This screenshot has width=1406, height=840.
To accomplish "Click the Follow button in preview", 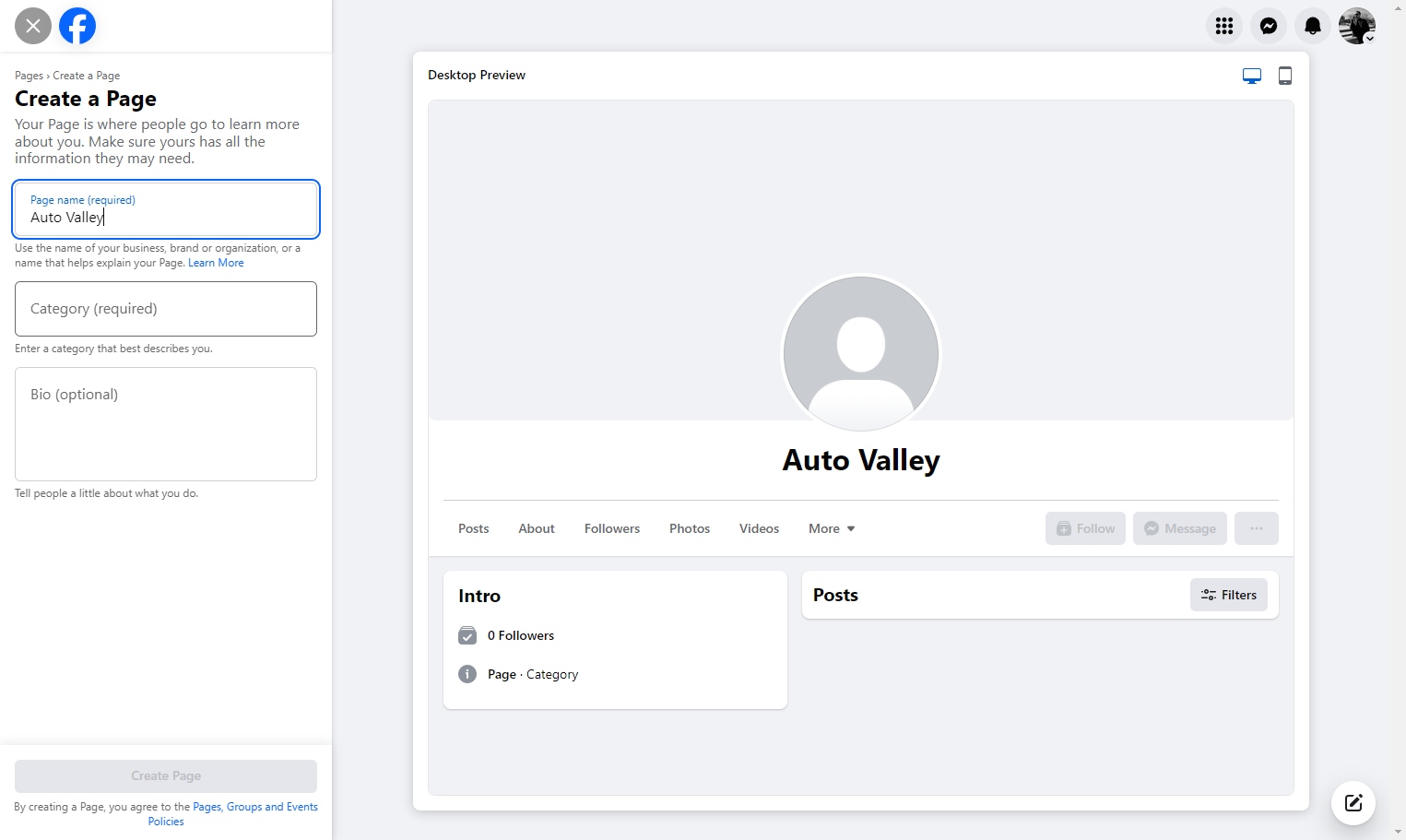I will pyautogui.click(x=1085, y=528).
